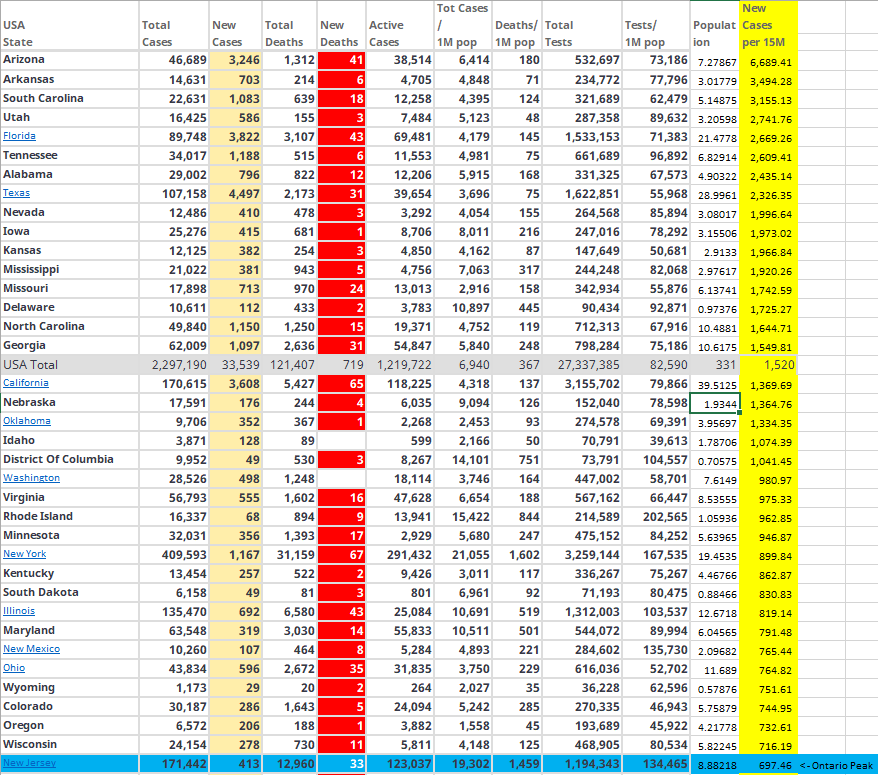
Task: Select Alabama total deaths 822
Action: click(x=289, y=175)
